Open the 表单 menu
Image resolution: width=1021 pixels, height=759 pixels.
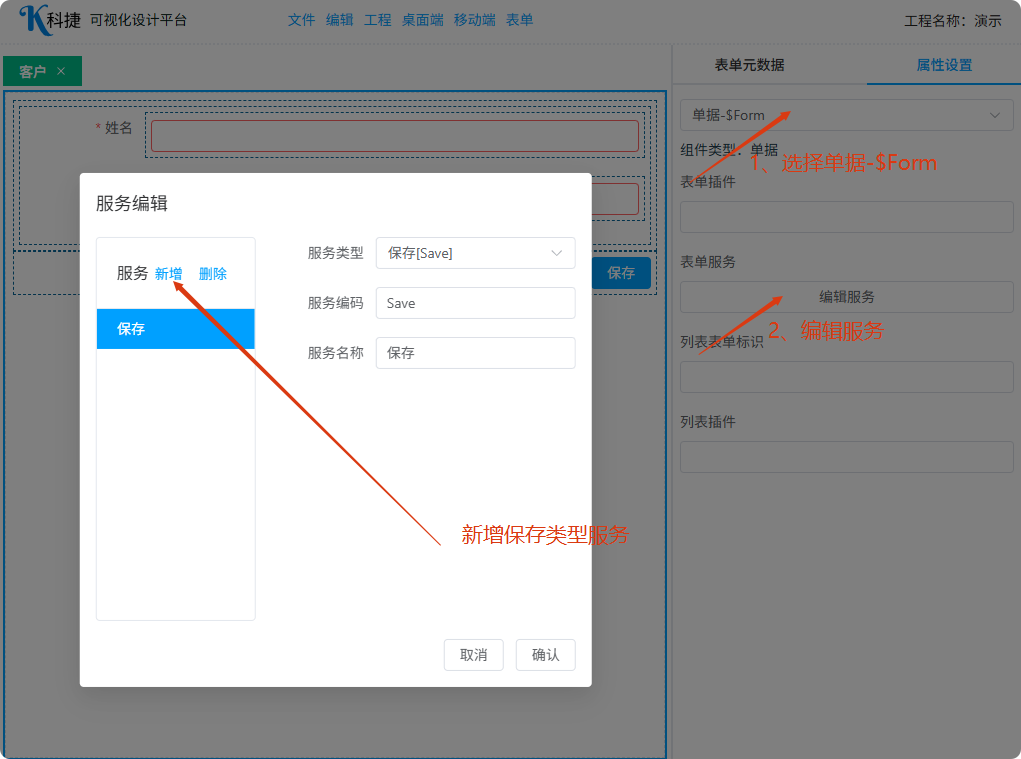click(519, 20)
